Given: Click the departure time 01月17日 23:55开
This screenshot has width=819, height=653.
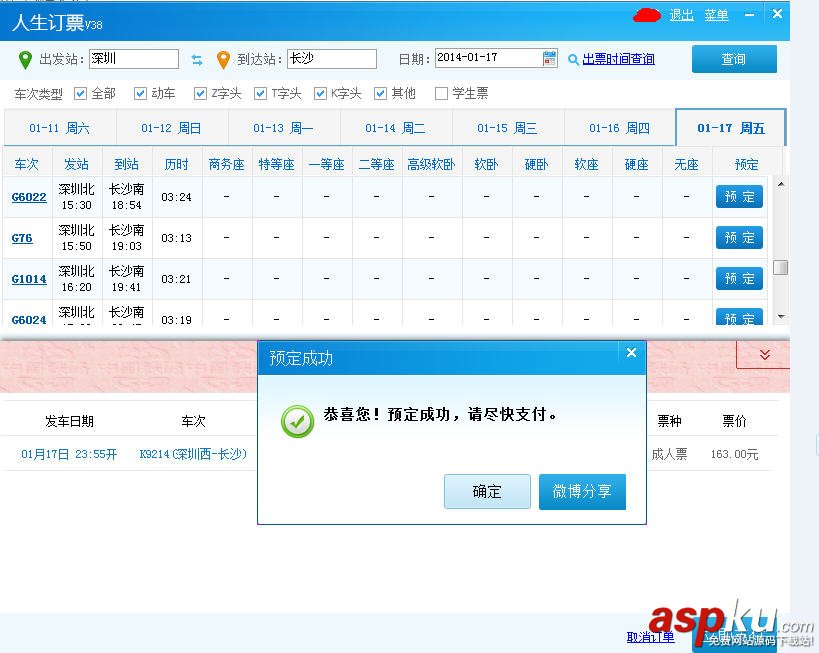Looking at the screenshot, I should (69, 454).
